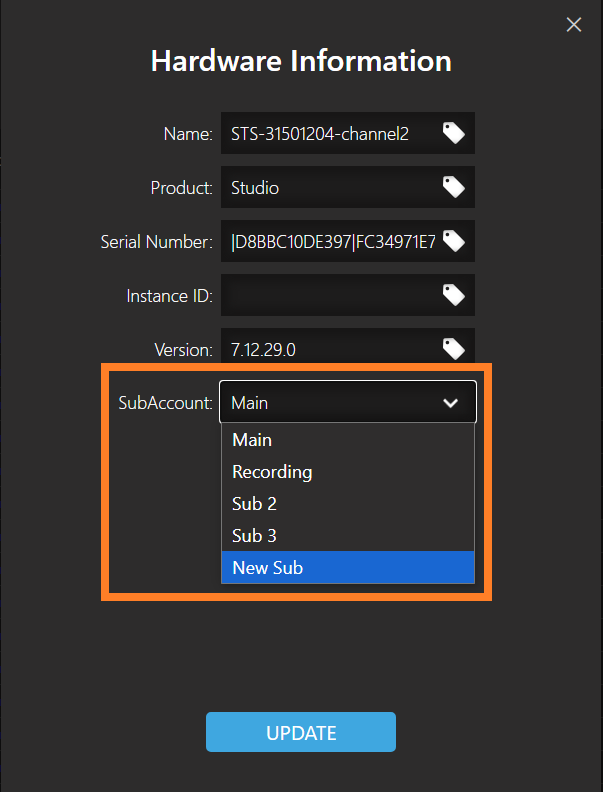Click the Hardware Information heading
The height and width of the screenshot is (792, 603).
(x=301, y=61)
